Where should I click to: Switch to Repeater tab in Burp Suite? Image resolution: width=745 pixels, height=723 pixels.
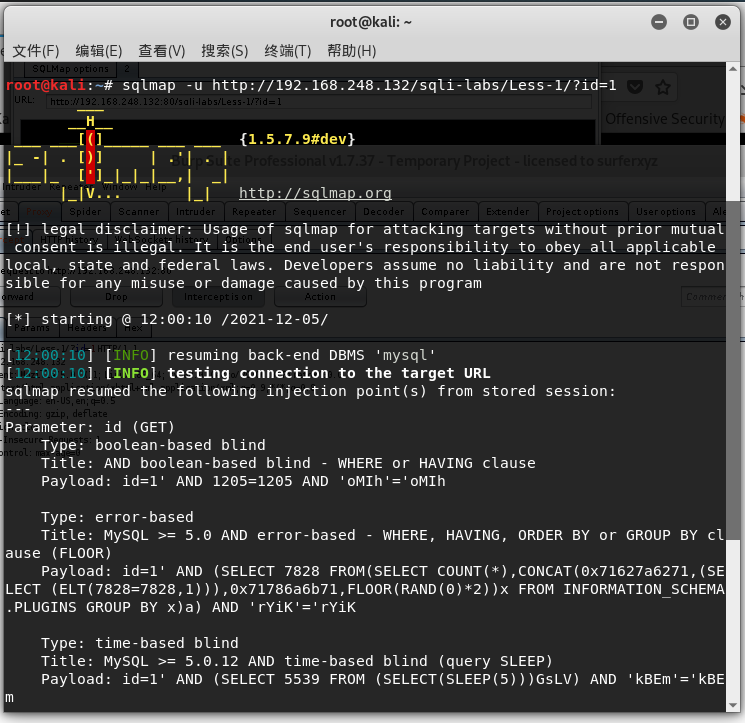coord(254,211)
